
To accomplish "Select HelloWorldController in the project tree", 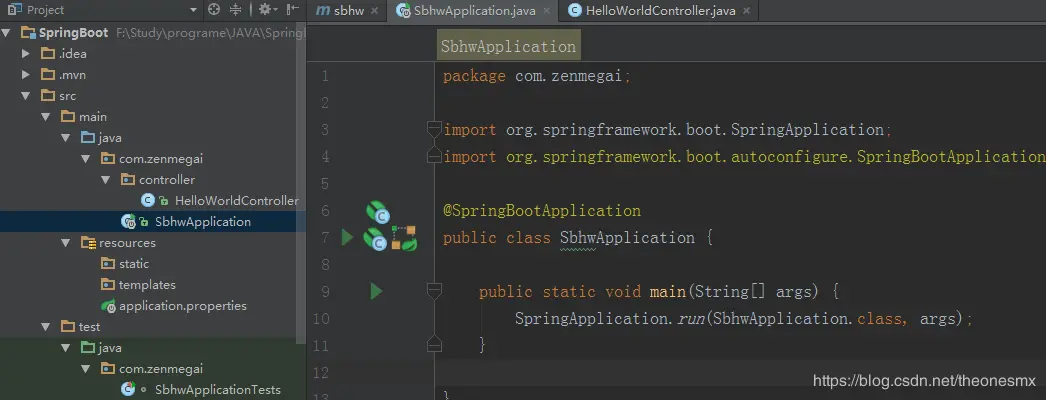I will point(236,201).
